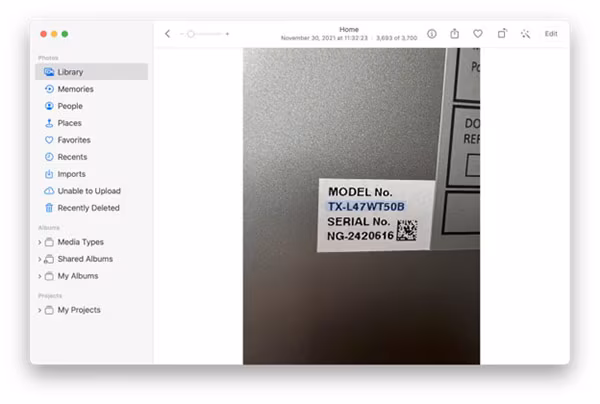Open the Share menu icon

click(x=455, y=34)
